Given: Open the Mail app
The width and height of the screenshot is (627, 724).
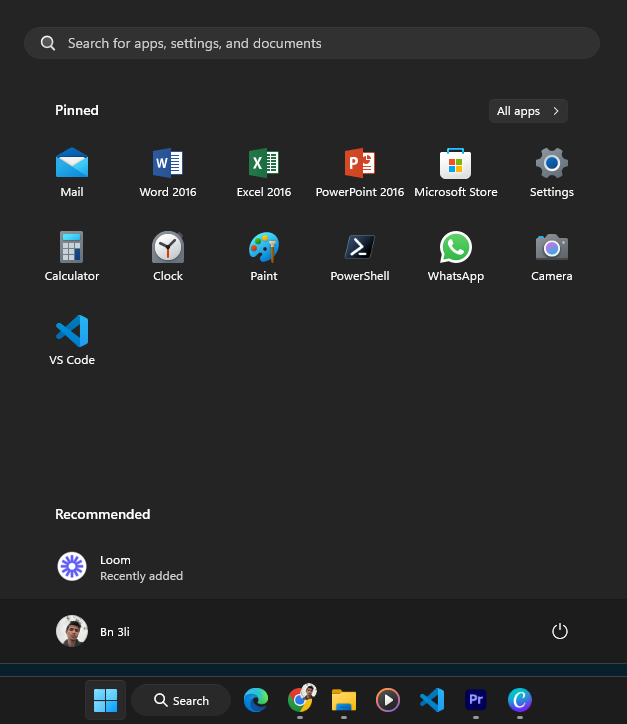Looking at the screenshot, I should pos(72,172).
